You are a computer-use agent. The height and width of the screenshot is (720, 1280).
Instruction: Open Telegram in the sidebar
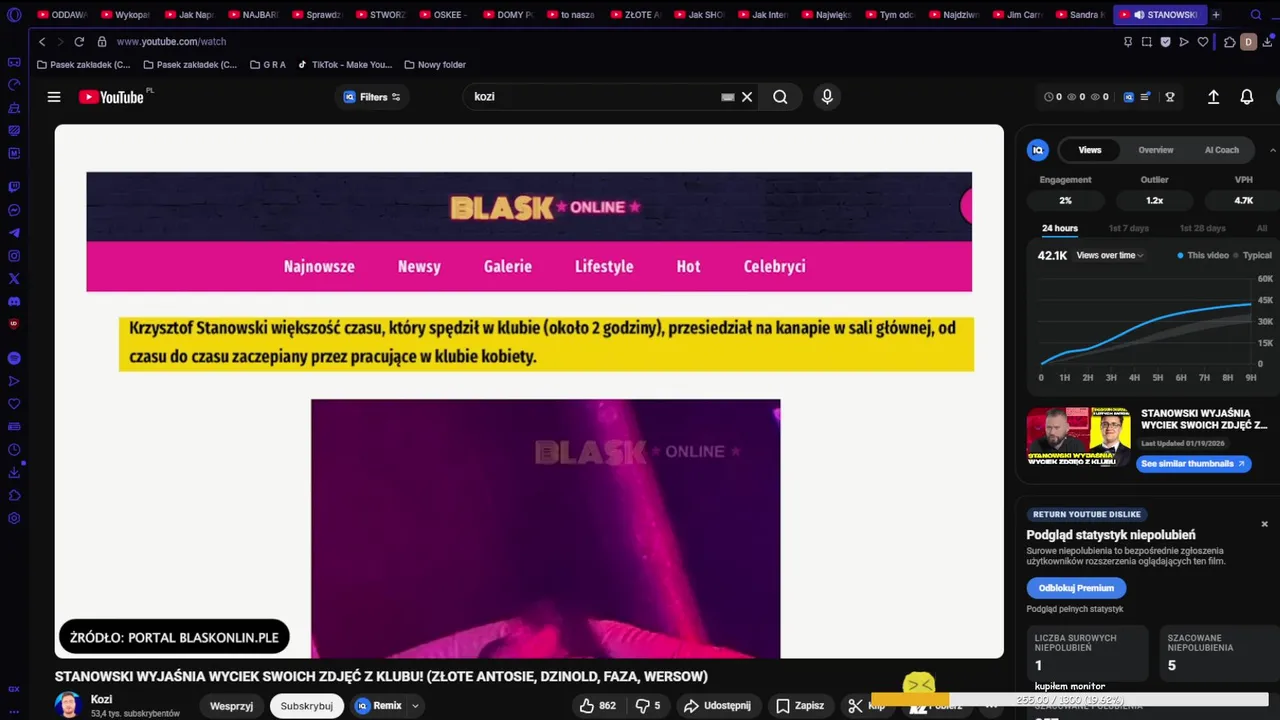(14, 233)
